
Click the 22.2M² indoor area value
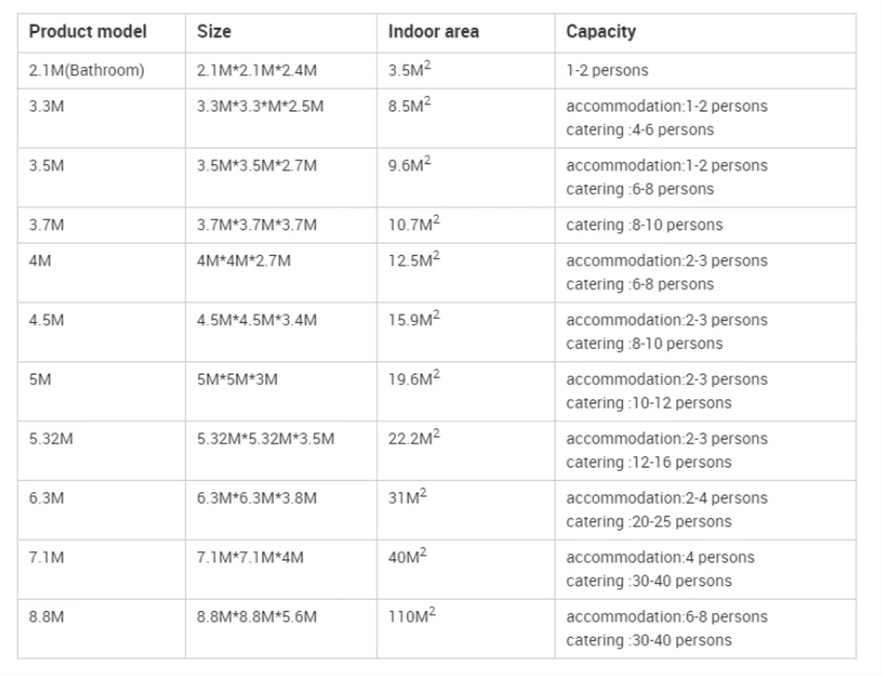coord(414,439)
